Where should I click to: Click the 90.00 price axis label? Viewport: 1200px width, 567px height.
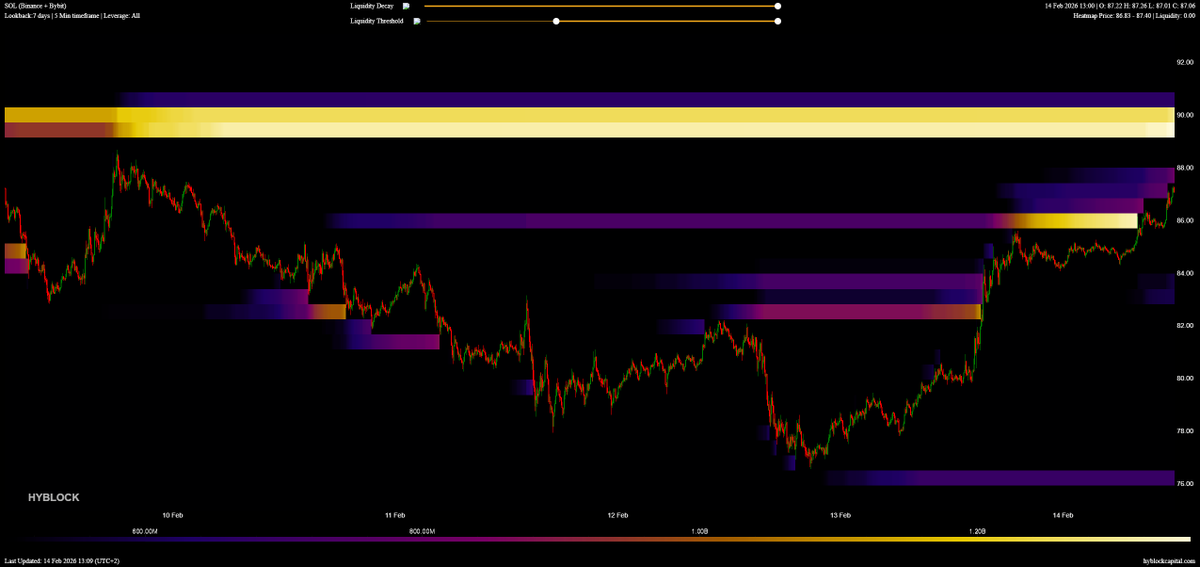tap(1187, 115)
